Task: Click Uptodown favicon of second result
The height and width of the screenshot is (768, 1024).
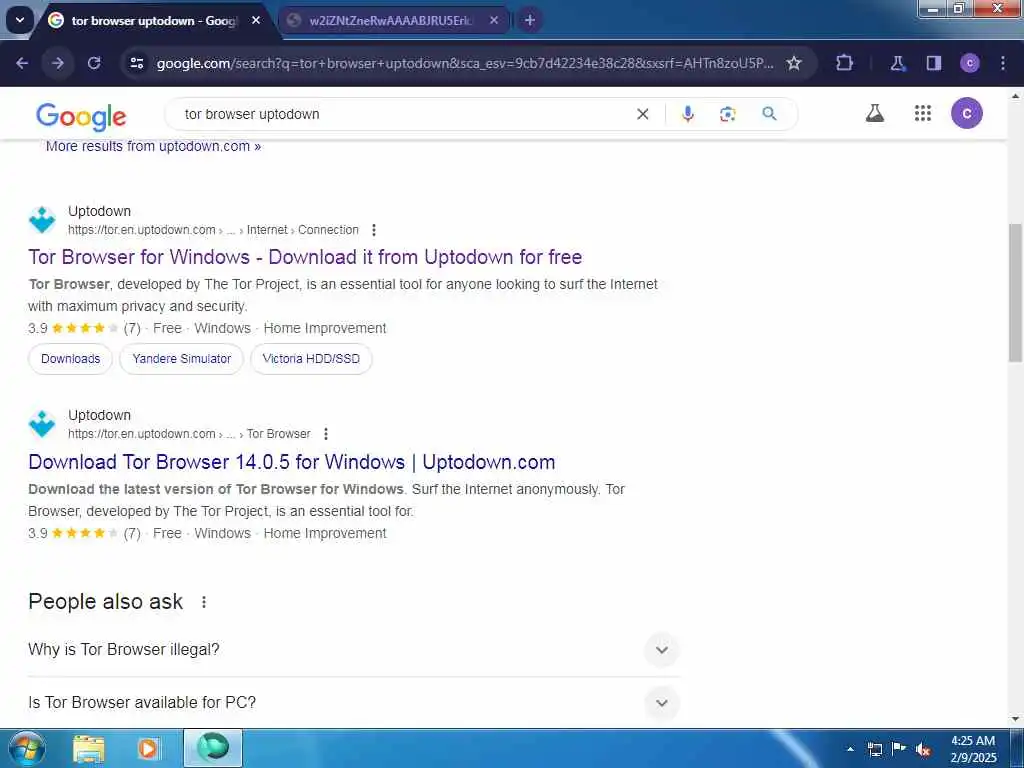Action: click(42, 424)
